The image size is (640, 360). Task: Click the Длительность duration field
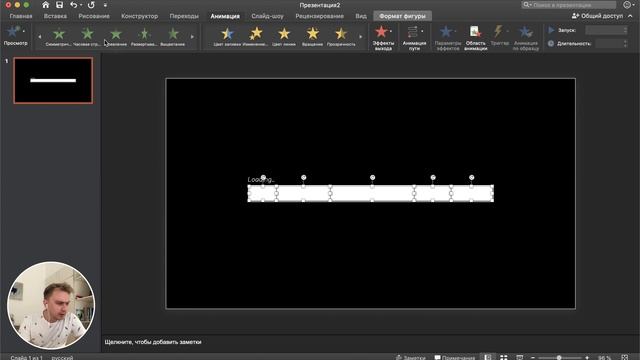(x=608, y=43)
